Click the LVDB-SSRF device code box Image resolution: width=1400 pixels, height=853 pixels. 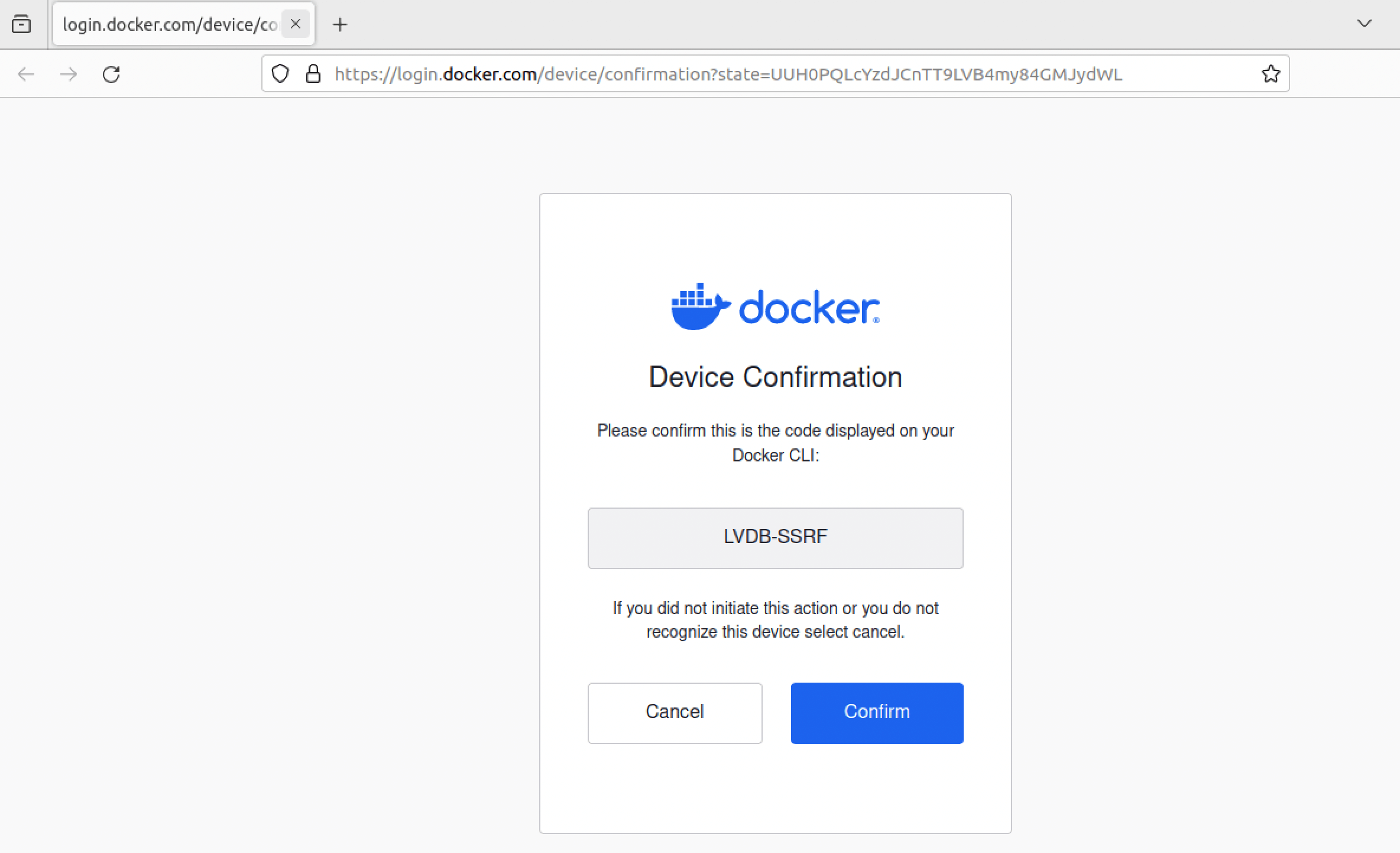click(x=775, y=538)
